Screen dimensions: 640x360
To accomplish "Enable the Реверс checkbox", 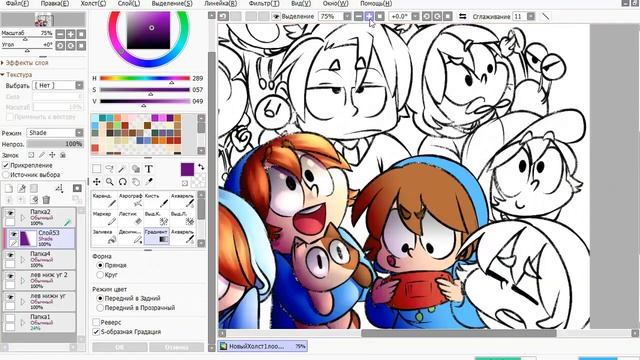I will pos(96,322).
